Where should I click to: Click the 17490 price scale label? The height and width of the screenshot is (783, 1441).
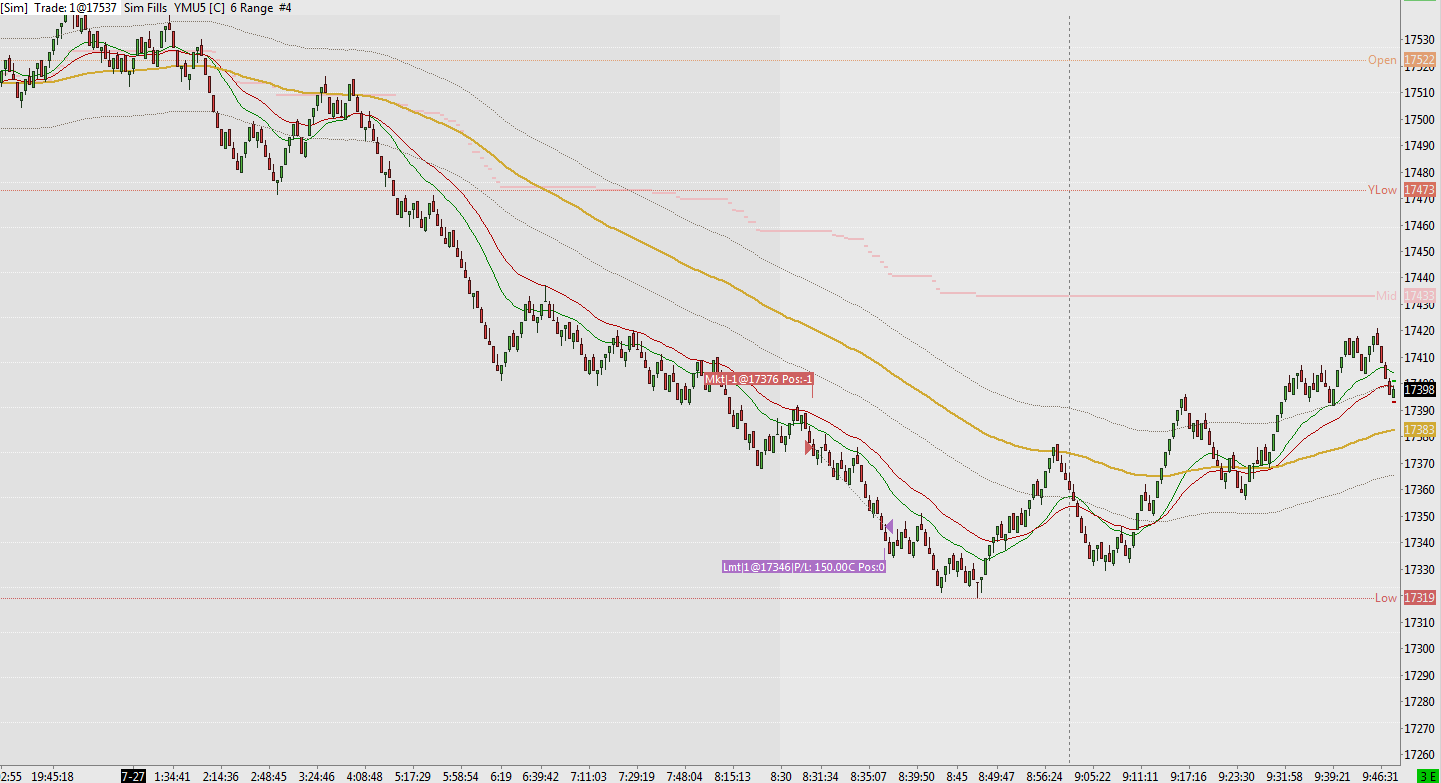1420,146
